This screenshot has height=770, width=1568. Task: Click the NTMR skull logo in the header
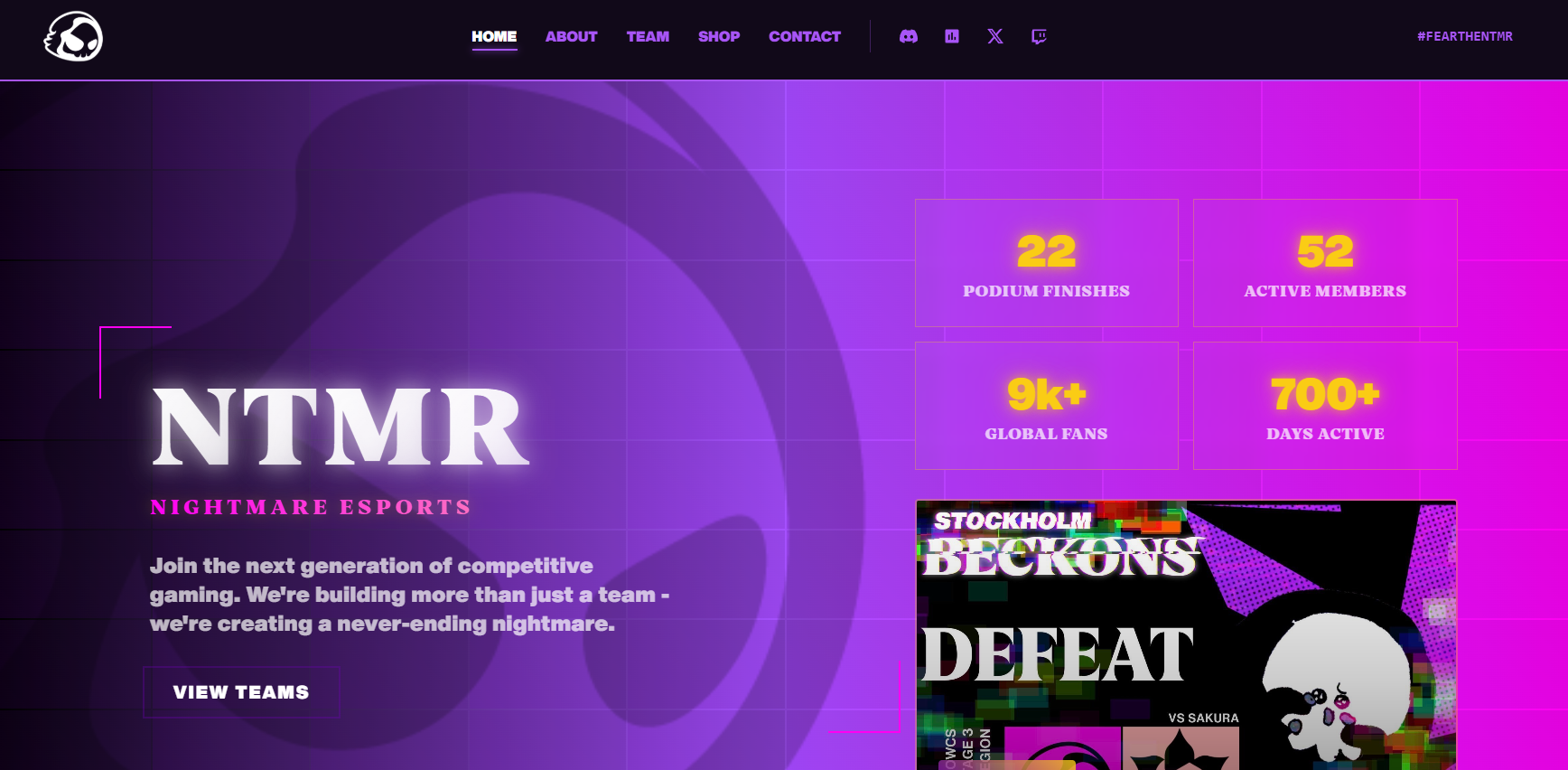pos(73,36)
